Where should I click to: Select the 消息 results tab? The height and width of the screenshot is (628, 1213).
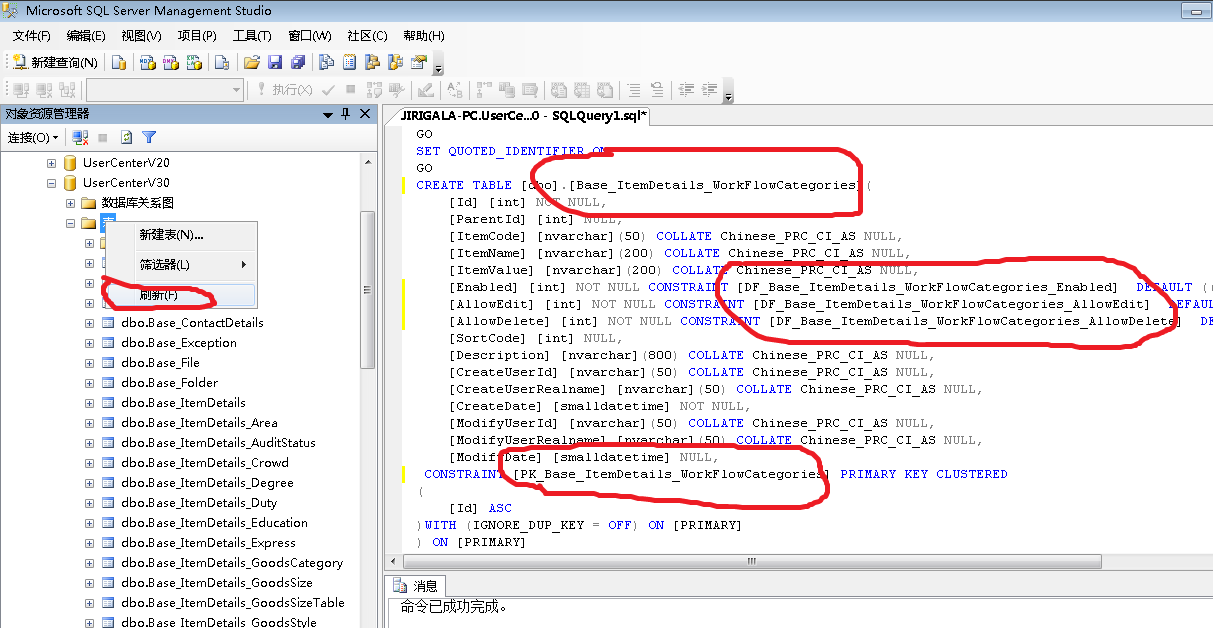click(x=417, y=586)
